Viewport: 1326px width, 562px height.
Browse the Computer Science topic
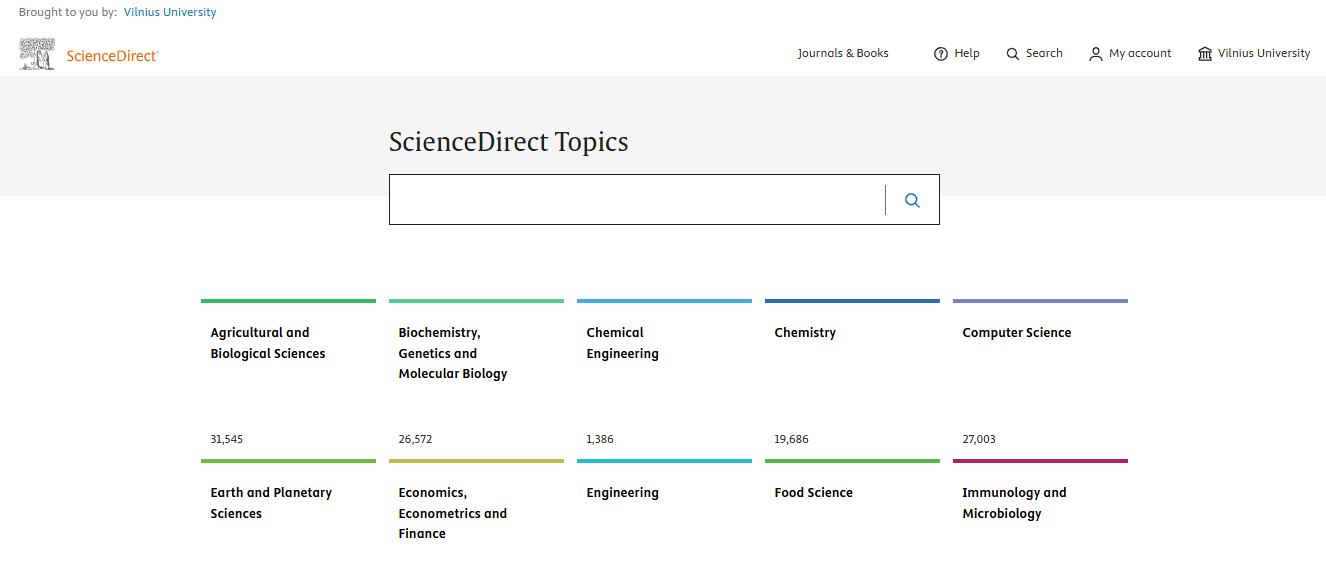tap(1016, 333)
